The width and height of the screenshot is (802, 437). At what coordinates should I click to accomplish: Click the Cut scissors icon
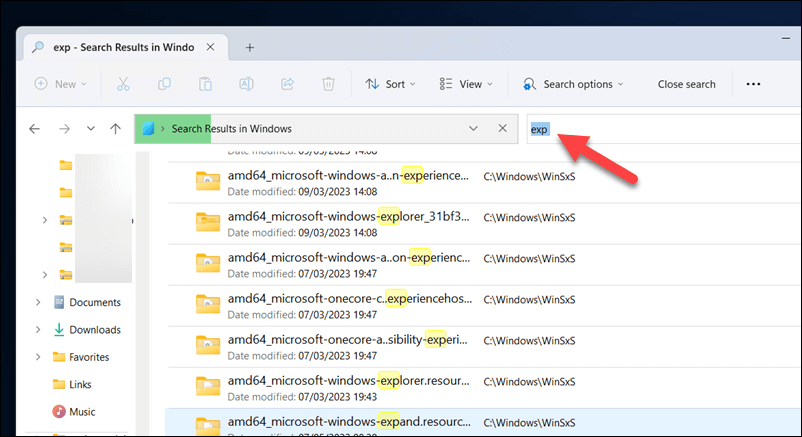123,84
